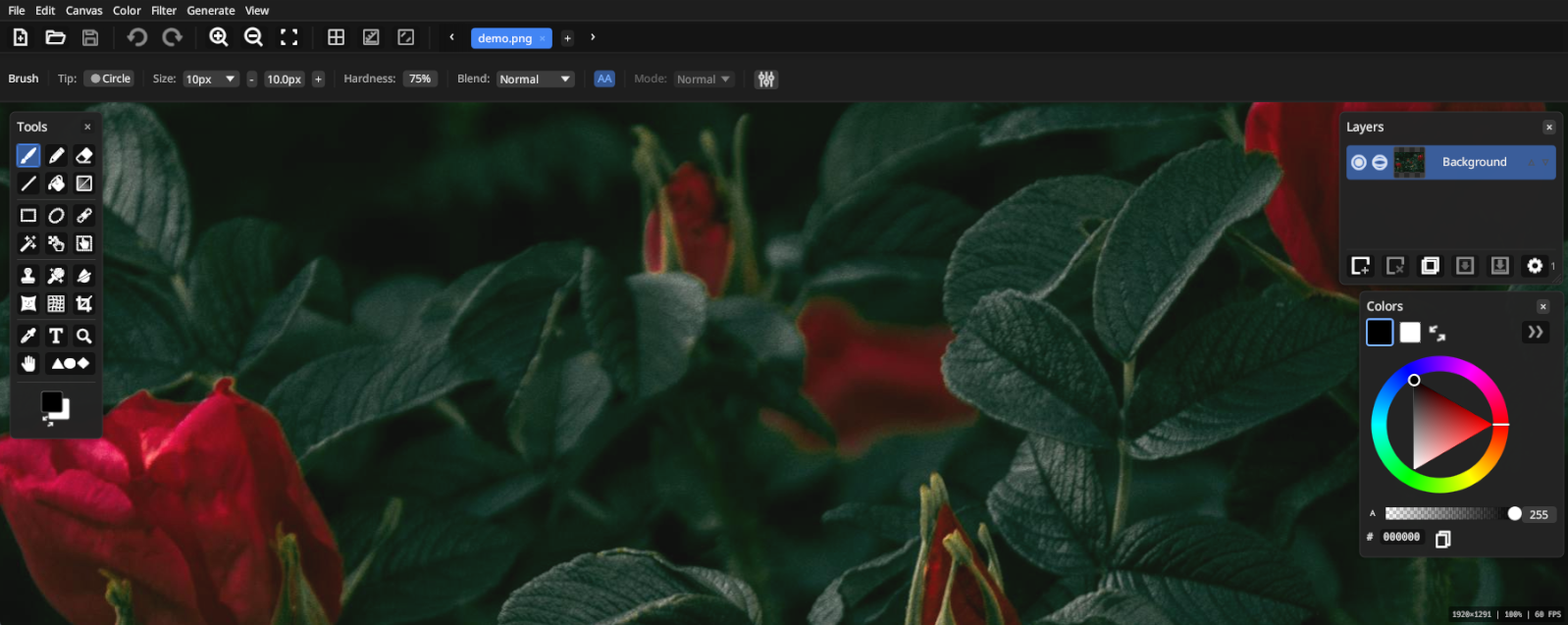This screenshot has height=625, width=1568.
Task: Select the Brush tool in Tools panel
Action: click(x=28, y=156)
